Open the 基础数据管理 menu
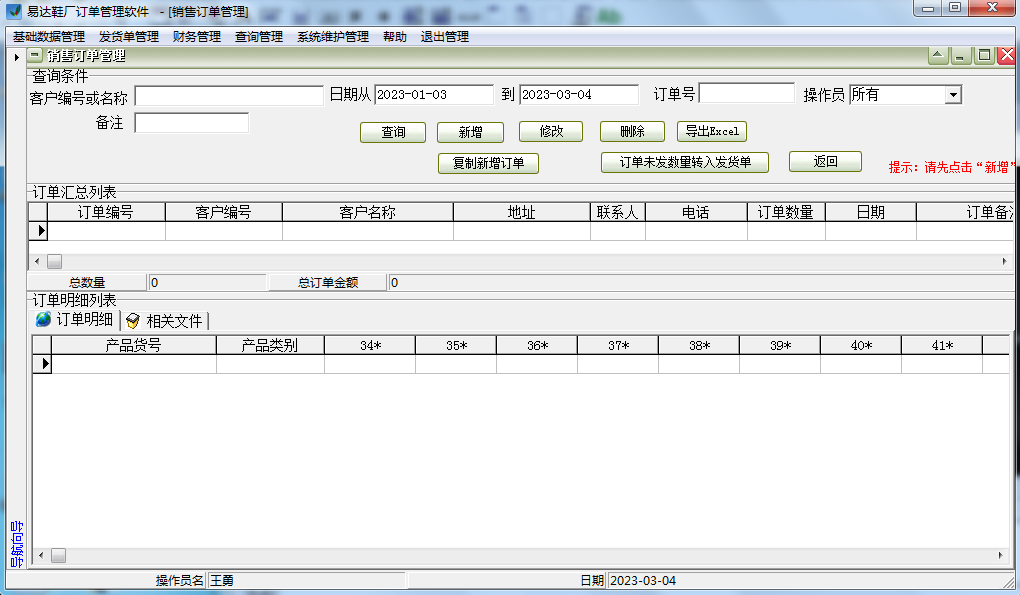The width and height of the screenshot is (1020, 595). [x=49, y=37]
